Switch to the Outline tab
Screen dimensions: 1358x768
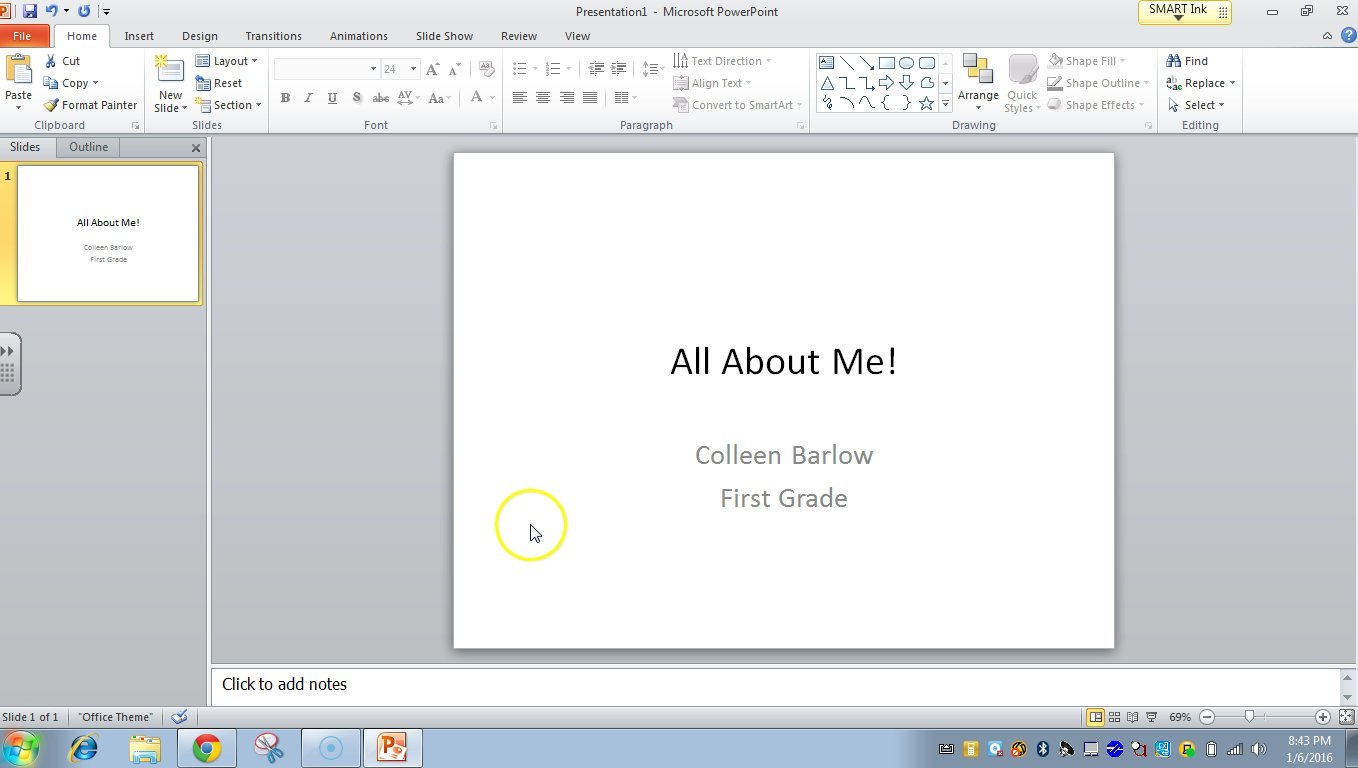pyautogui.click(x=88, y=146)
